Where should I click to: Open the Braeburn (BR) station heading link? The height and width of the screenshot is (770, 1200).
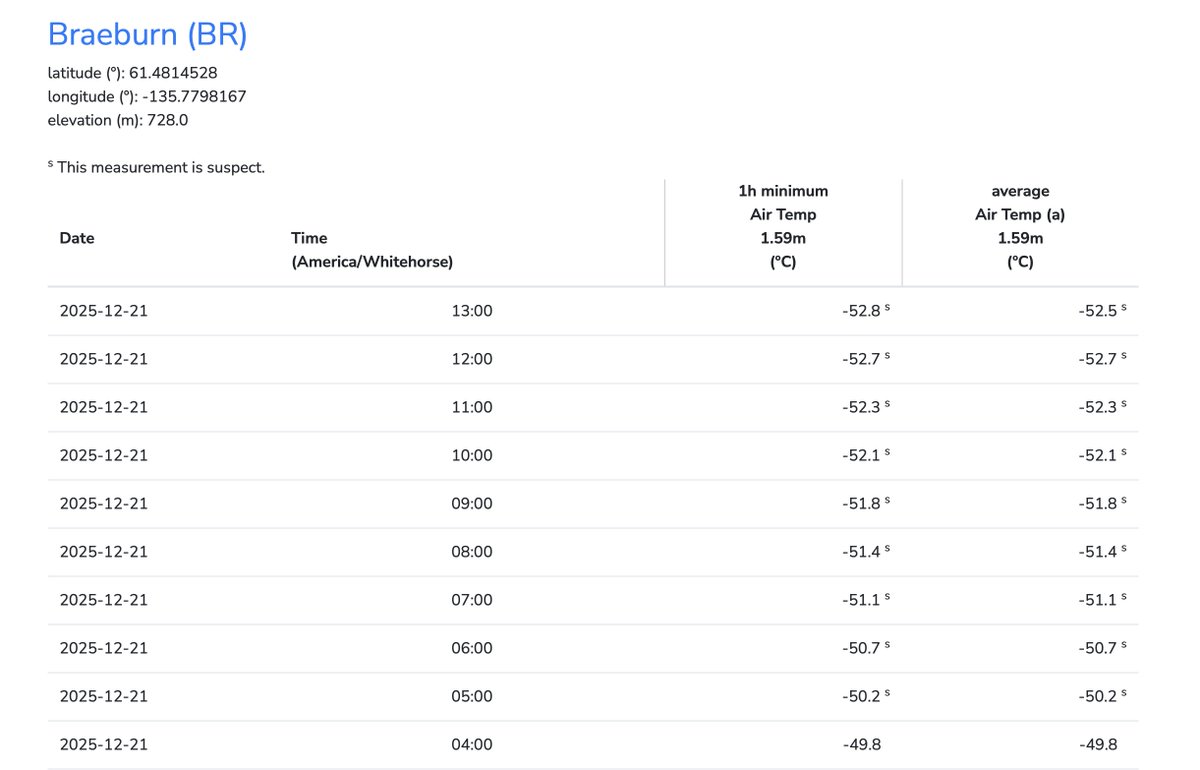click(147, 34)
